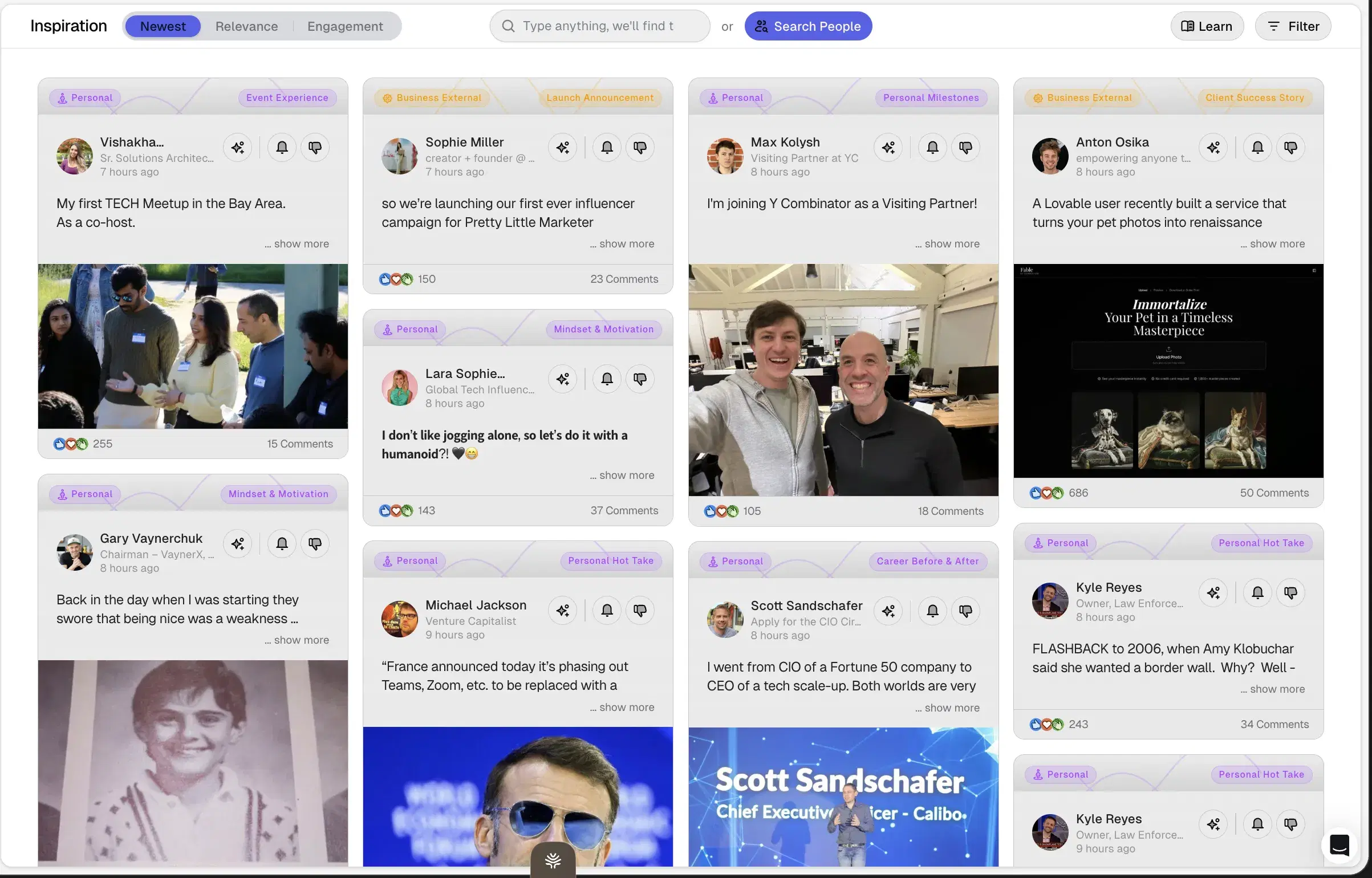The height and width of the screenshot is (878, 1372).
Task: Open the 15 Comments link on Vishakha's post
Action: [x=300, y=444]
